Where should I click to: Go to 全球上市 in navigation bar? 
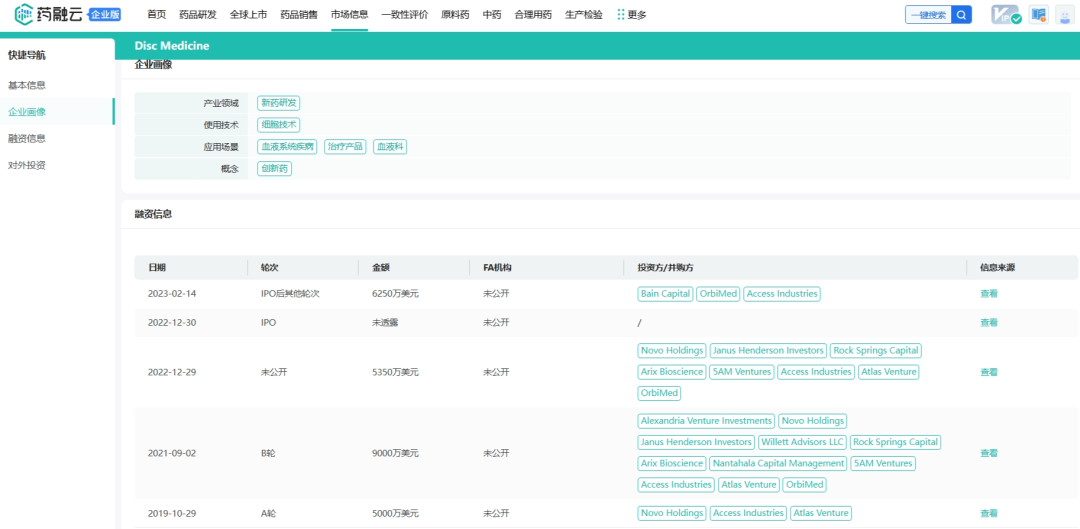(x=248, y=15)
